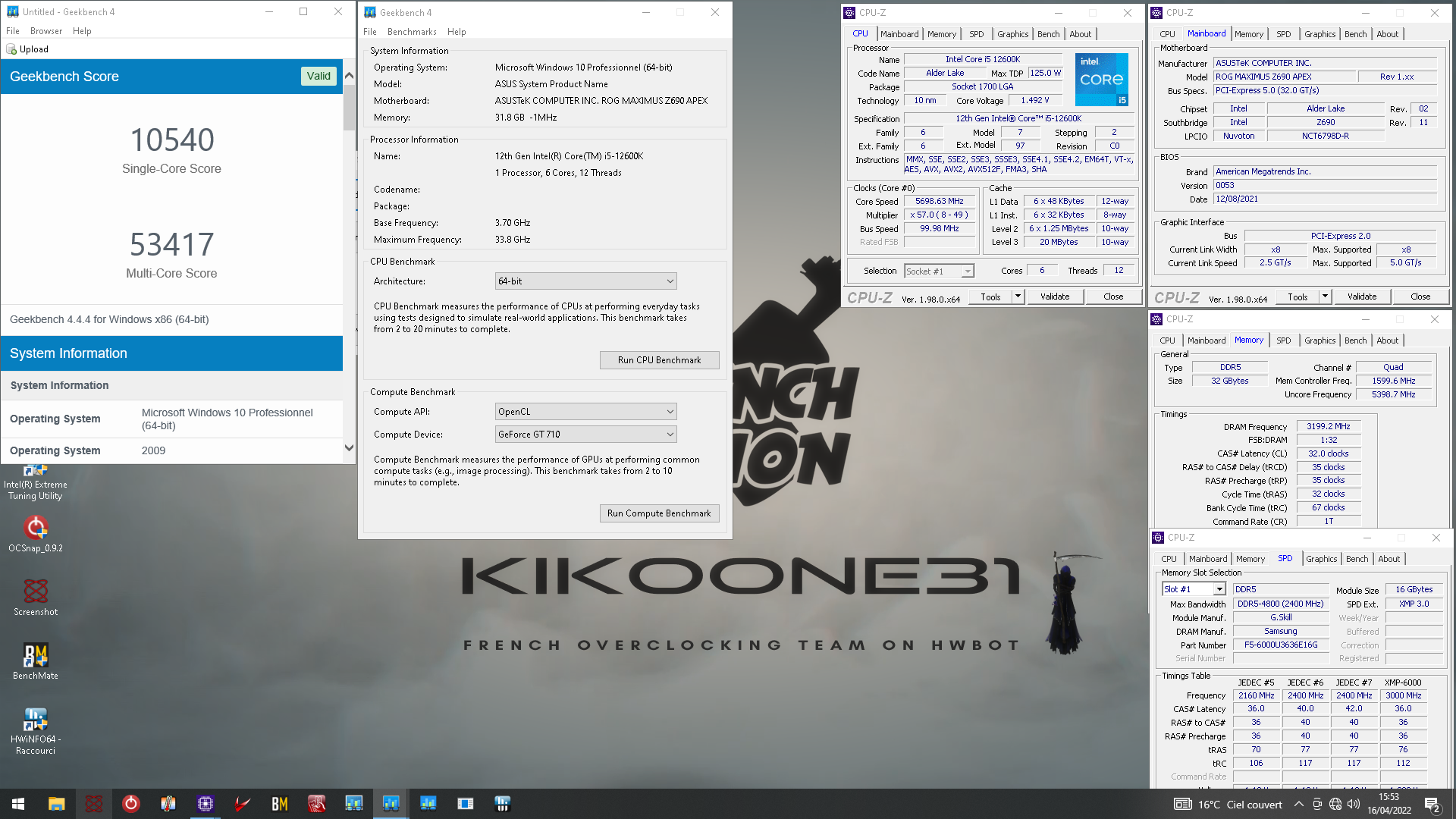Open HWiNFO64 shortcut on the desktop
The height and width of the screenshot is (819, 1456).
click(x=36, y=731)
